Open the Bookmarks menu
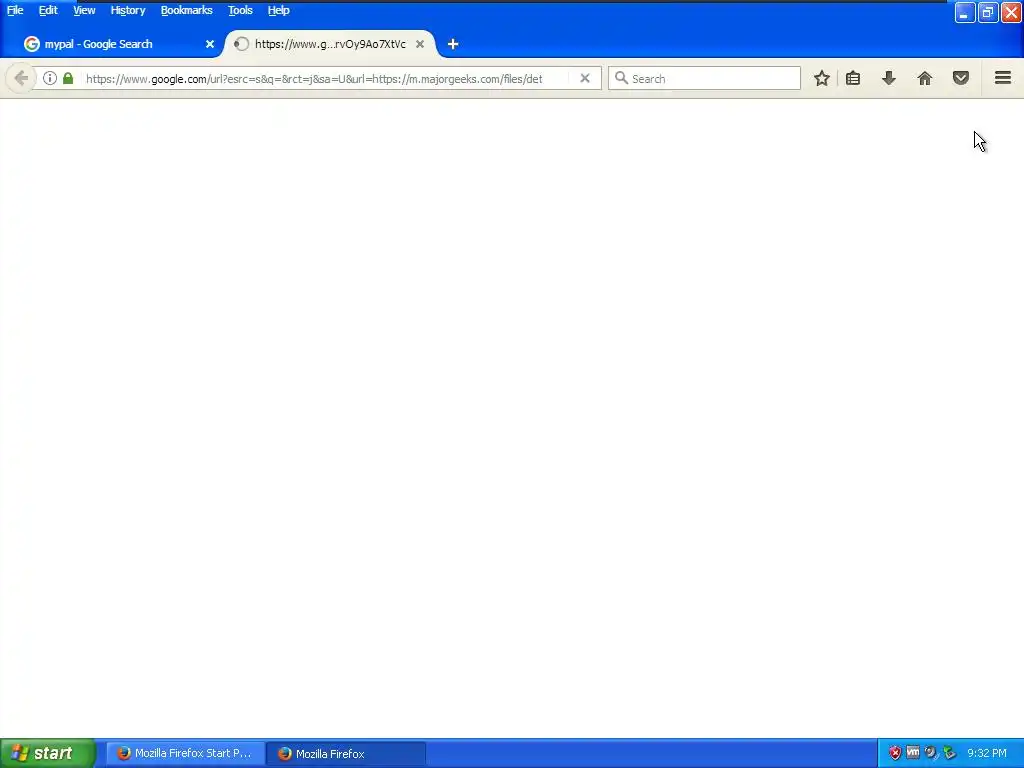Viewport: 1024px width, 768px height. click(x=186, y=10)
